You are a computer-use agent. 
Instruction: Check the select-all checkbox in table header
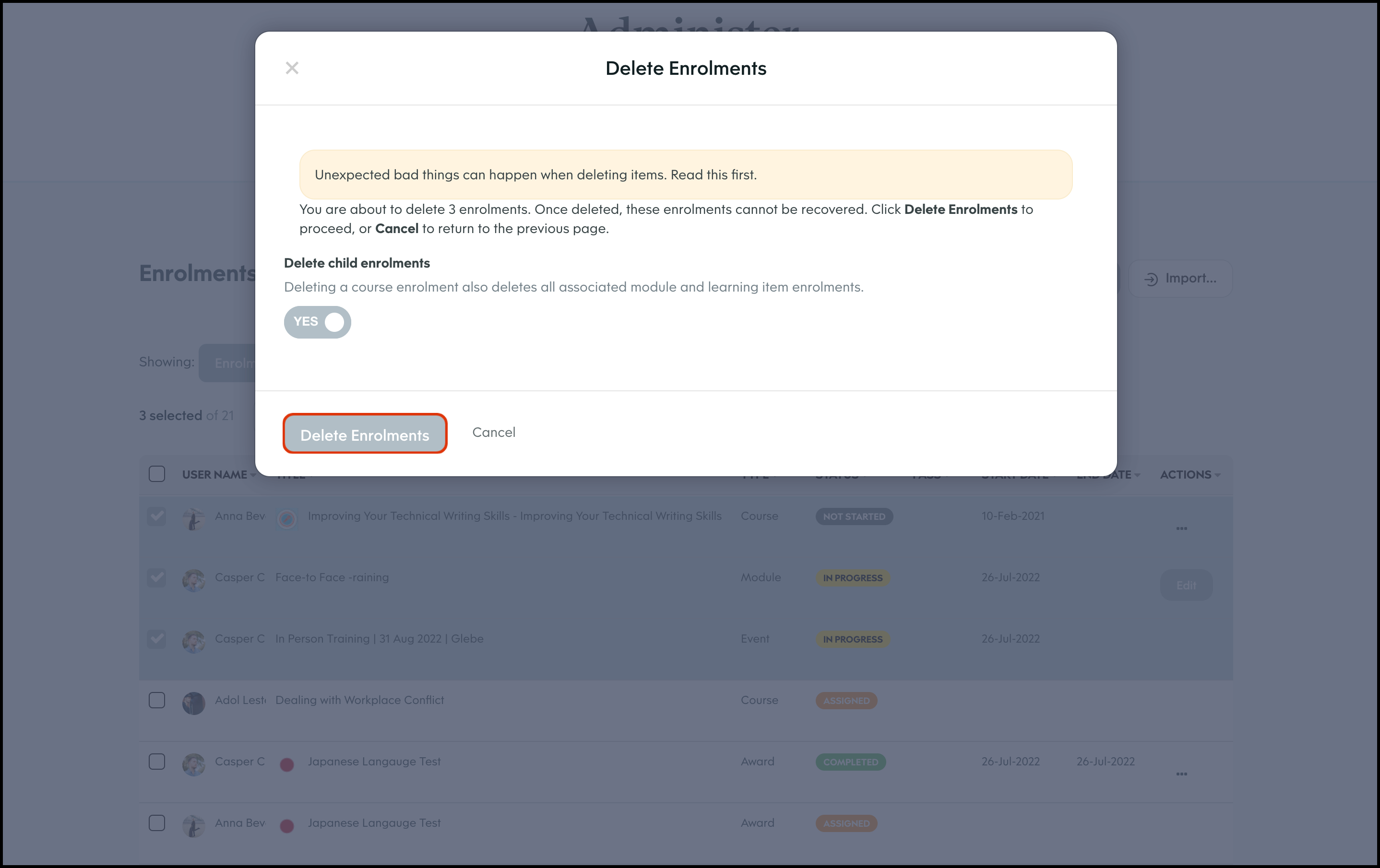(x=156, y=474)
